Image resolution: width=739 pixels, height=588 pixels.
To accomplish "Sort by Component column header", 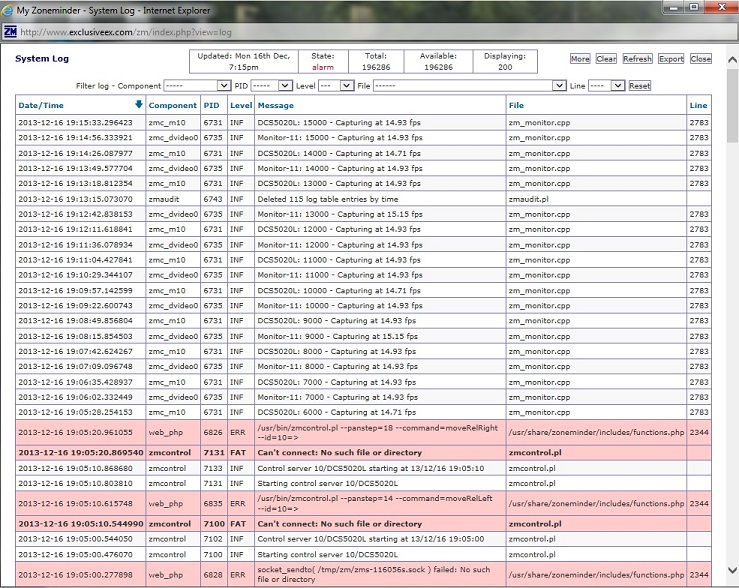I will coord(172,106).
